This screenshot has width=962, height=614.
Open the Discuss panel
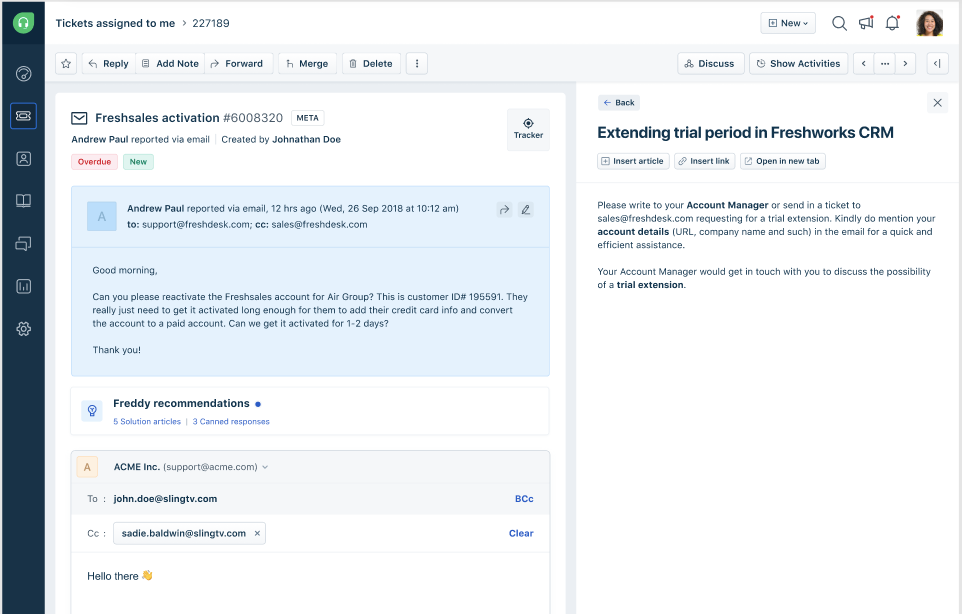(x=710, y=64)
